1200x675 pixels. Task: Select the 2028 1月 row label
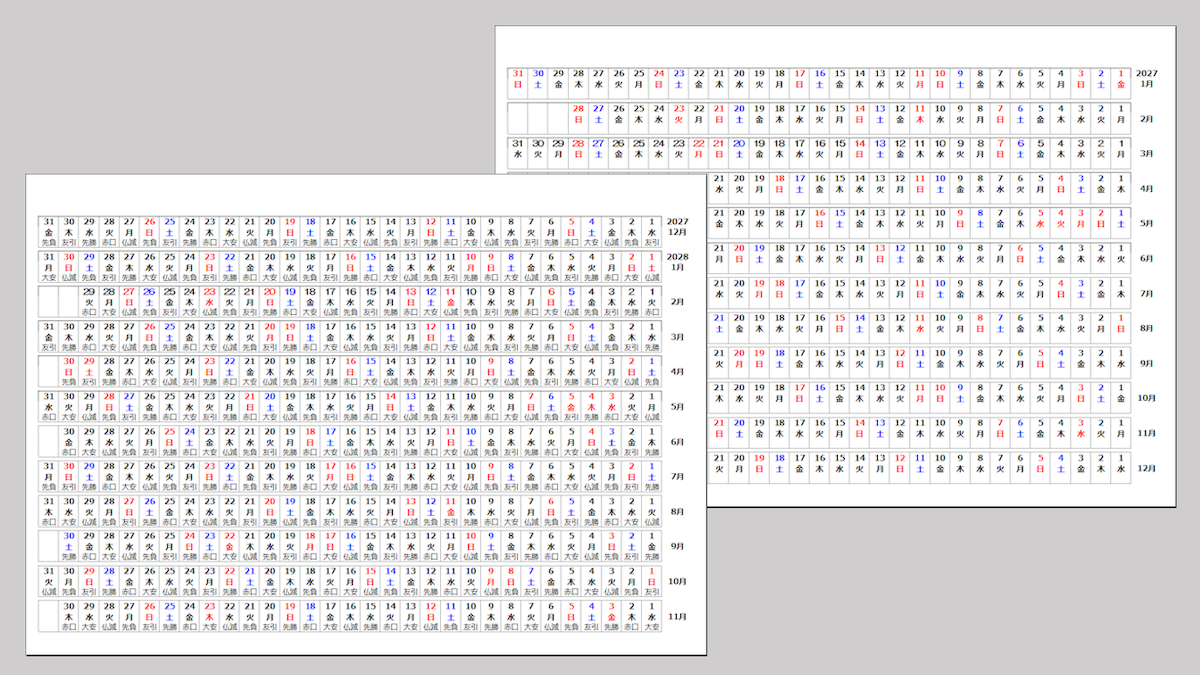click(677, 263)
